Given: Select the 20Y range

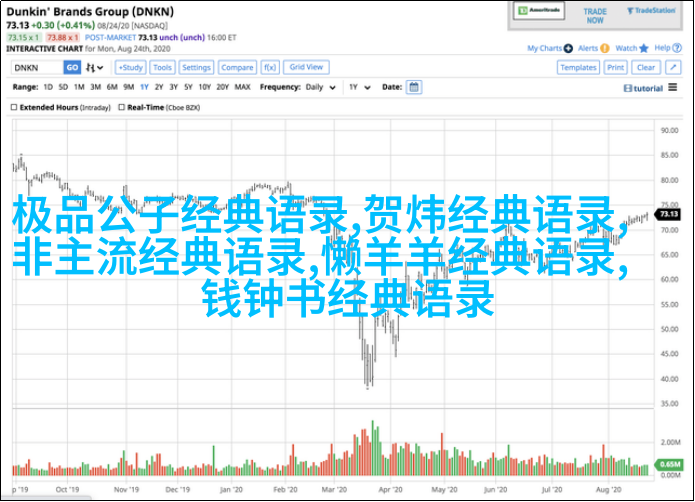Looking at the screenshot, I should click(223, 87).
